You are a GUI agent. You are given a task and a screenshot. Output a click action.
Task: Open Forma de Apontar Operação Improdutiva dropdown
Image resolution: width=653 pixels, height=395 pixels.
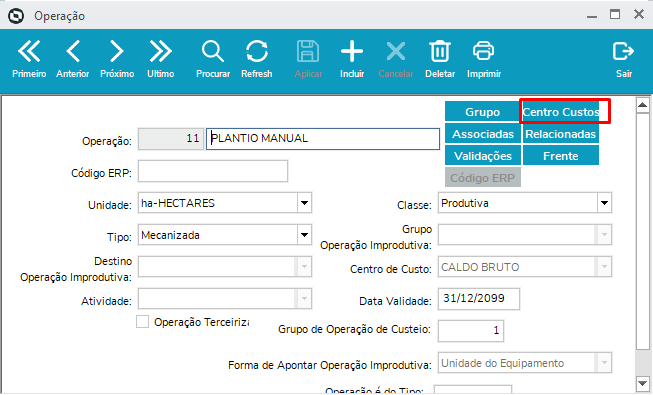pos(604,363)
